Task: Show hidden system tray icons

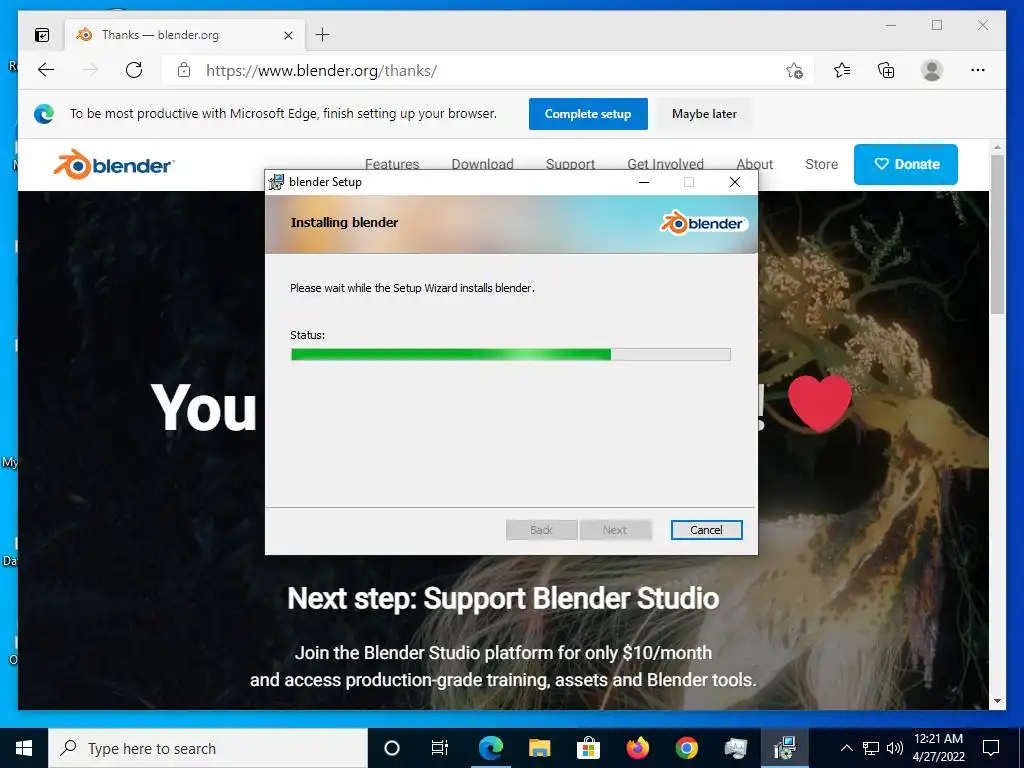Action: pyautogui.click(x=846, y=748)
